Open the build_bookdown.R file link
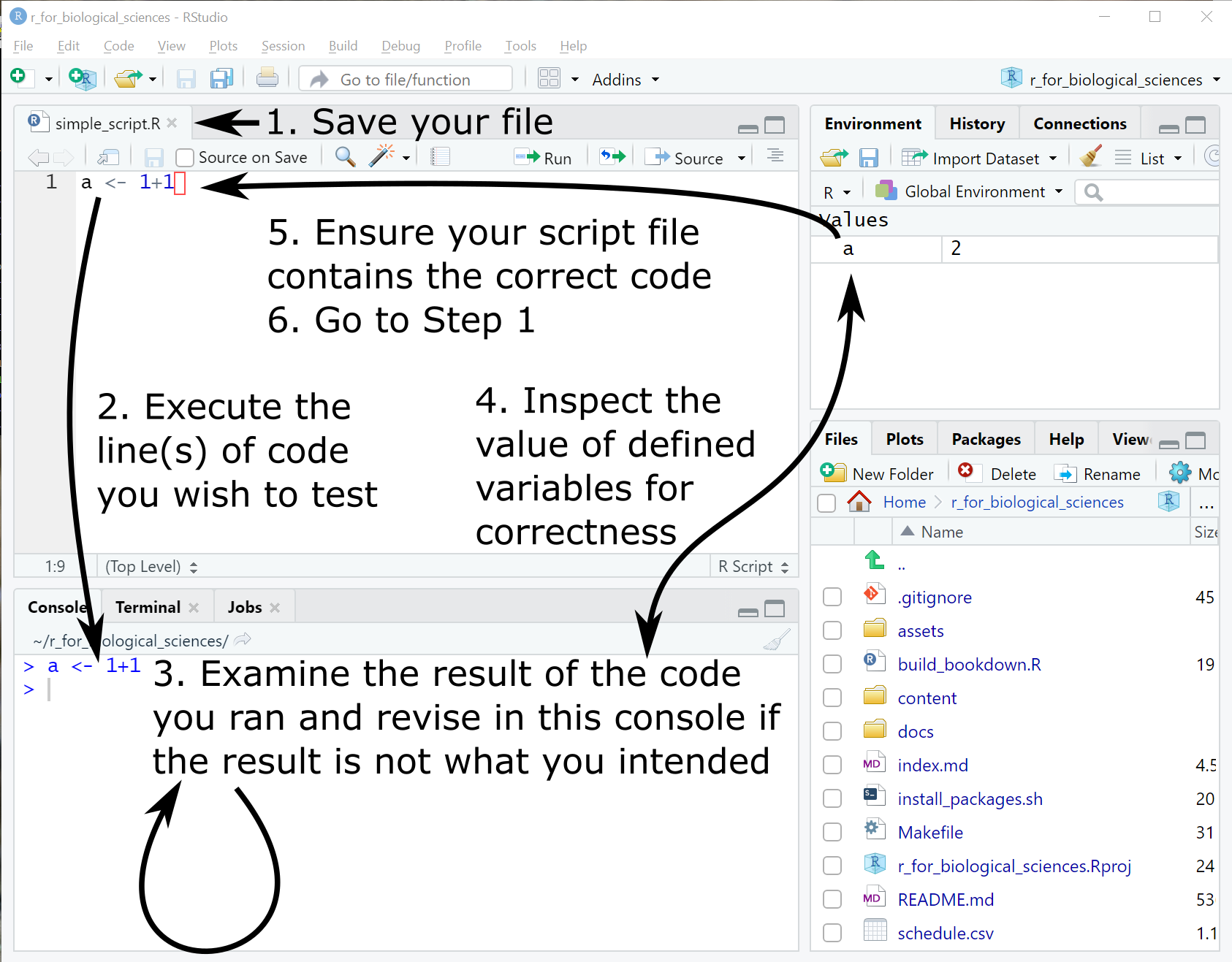Image resolution: width=1232 pixels, height=962 pixels. click(x=969, y=665)
